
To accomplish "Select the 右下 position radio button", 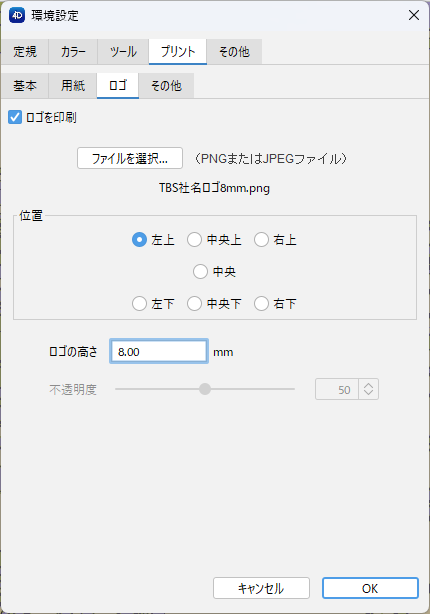I will [261, 303].
